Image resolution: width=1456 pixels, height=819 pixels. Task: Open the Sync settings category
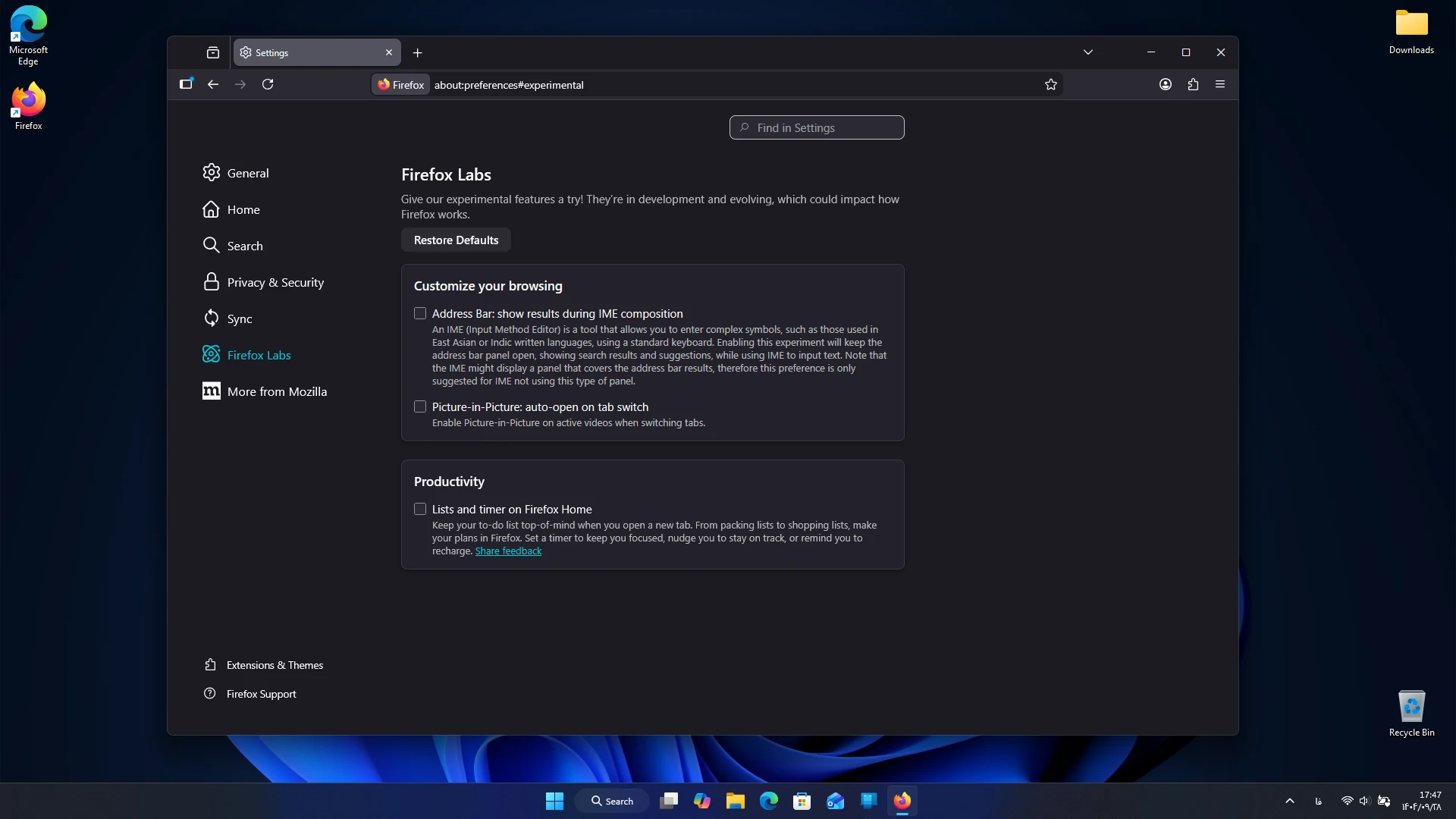227,318
